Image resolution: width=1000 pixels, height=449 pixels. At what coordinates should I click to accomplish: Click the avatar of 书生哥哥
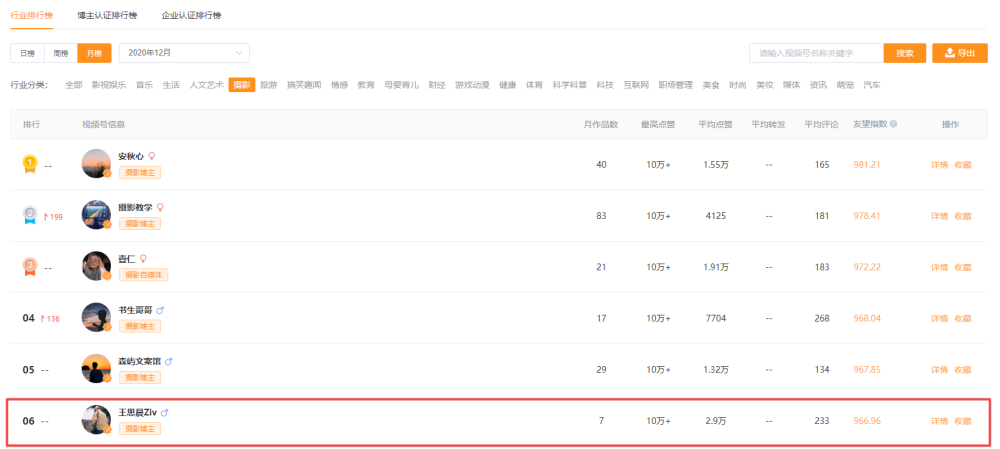pyautogui.click(x=96, y=318)
